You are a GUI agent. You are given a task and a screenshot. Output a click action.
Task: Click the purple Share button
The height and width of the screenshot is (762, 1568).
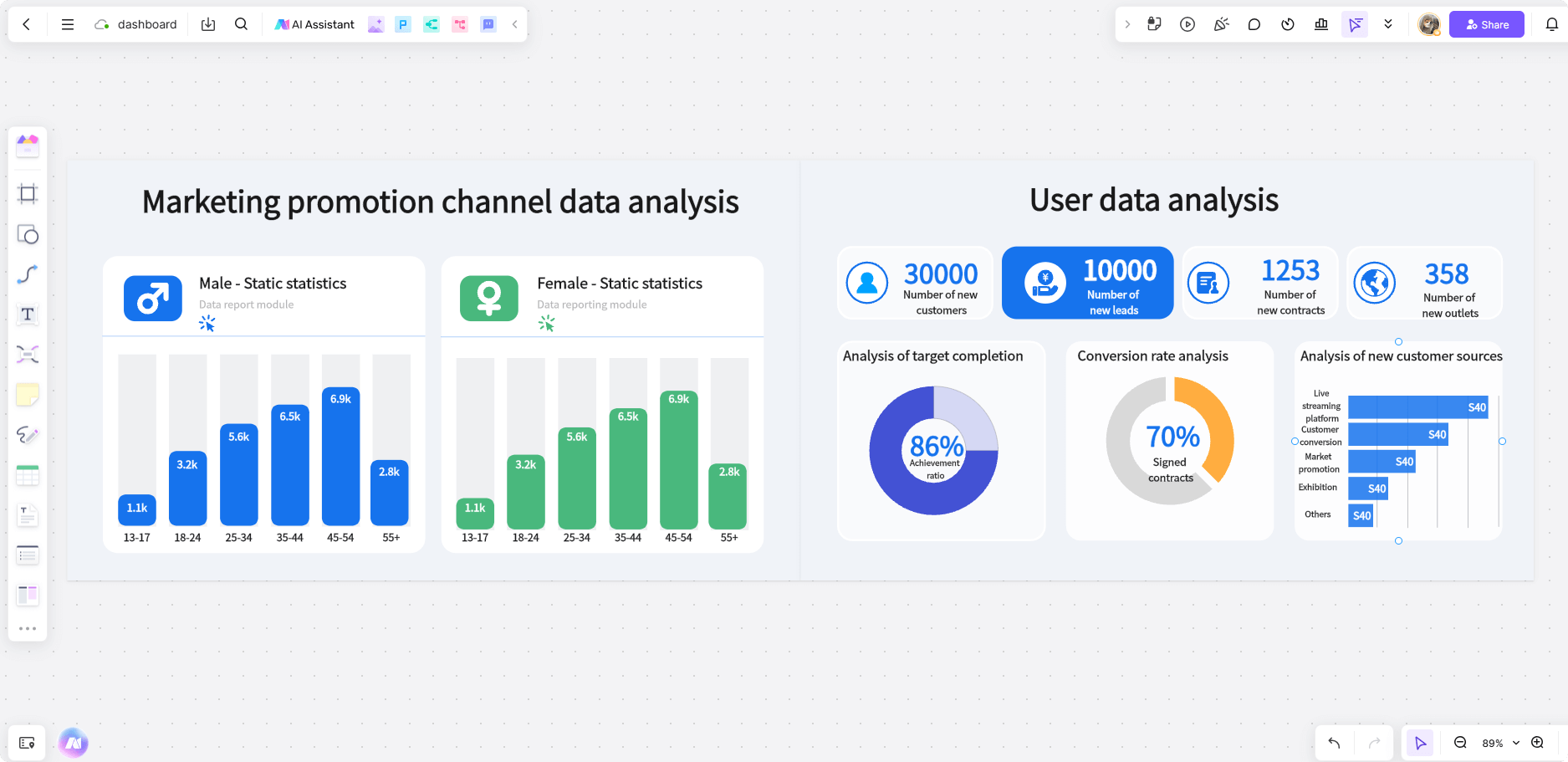pos(1486,24)
